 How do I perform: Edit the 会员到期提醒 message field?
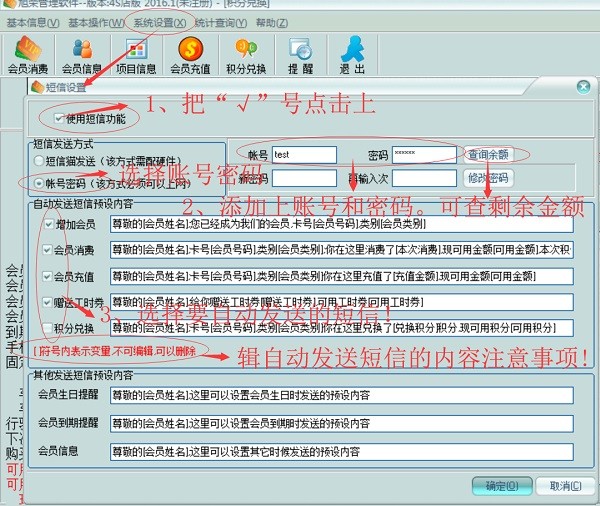coord(342,423)
